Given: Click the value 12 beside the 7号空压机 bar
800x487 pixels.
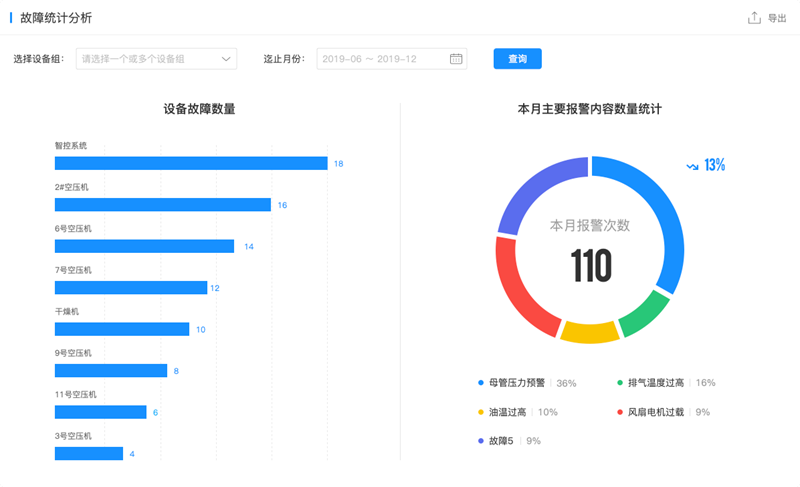Looking at the screenshot, I should (x=215, y=288).
